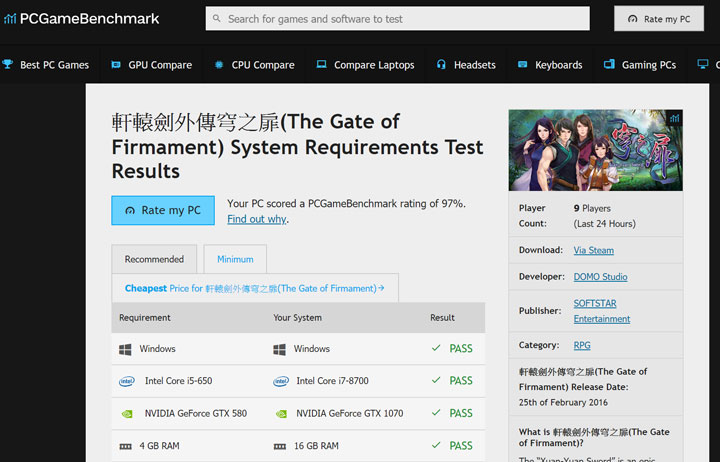This screenshot has height=462, width=720.
Task: Click the Your System column header
Action: (298, 318)
